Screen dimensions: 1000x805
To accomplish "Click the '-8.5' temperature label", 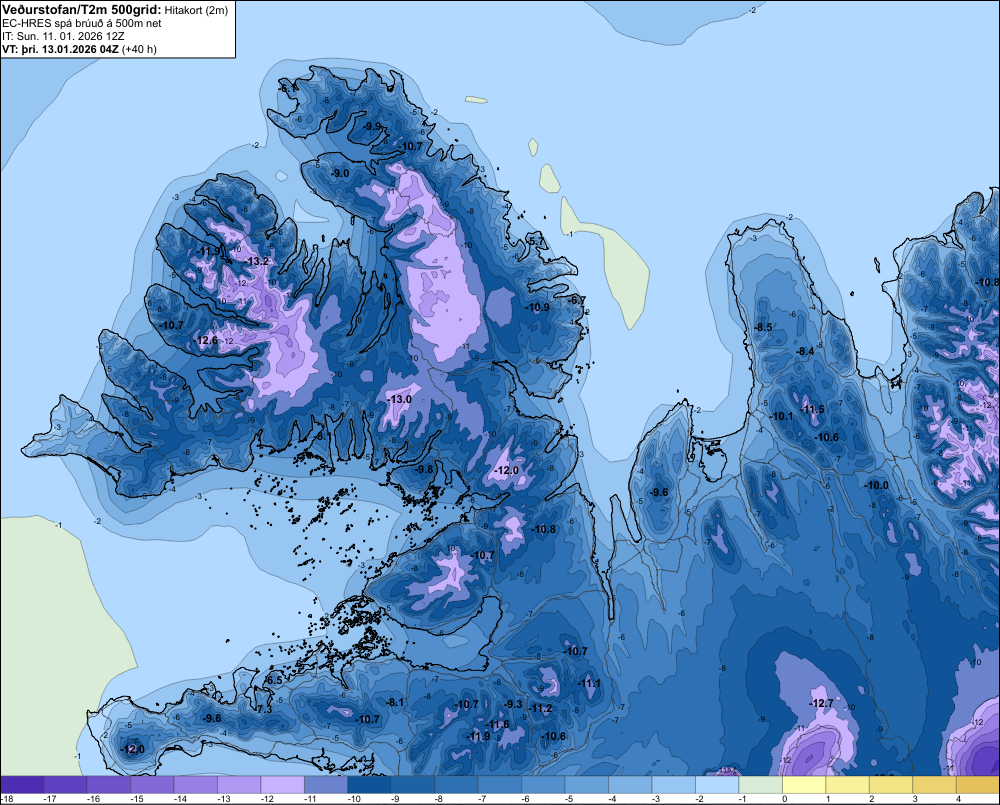I will pos(763,327).
